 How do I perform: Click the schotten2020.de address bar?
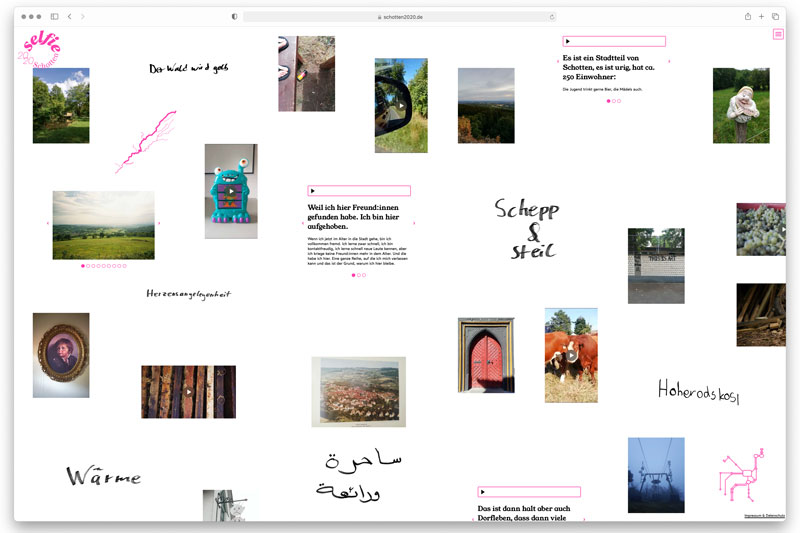(x=400, y=17)
